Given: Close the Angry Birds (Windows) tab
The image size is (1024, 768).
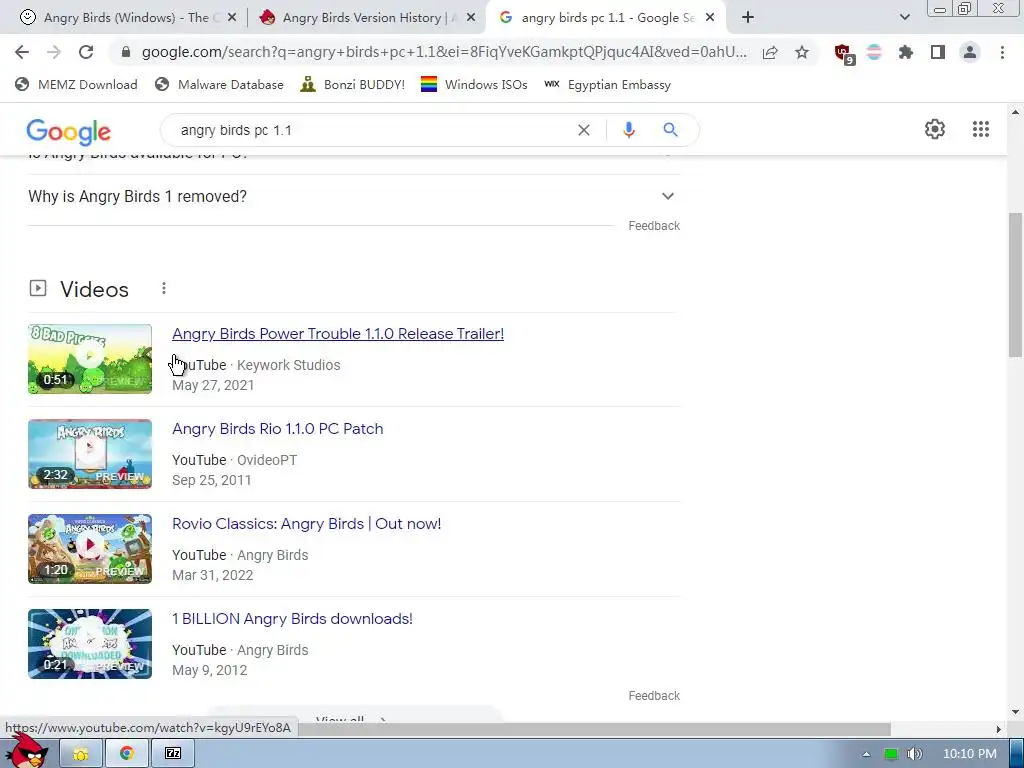Looking at the screenshot, I should tap(231, 18).
